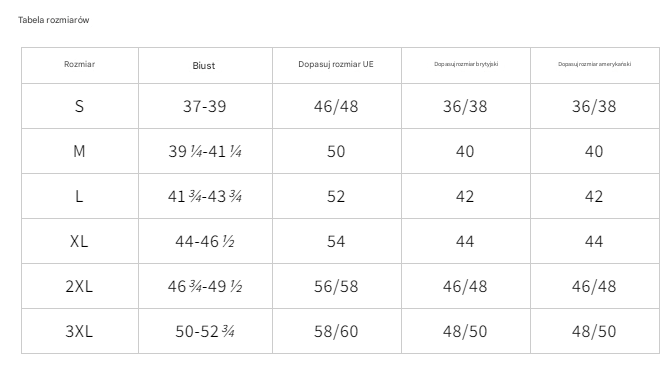The width and height of the screenshot is (669, 374).
Task: Click the bust value 41¾-43¾
Action: (x=205, y=196)
